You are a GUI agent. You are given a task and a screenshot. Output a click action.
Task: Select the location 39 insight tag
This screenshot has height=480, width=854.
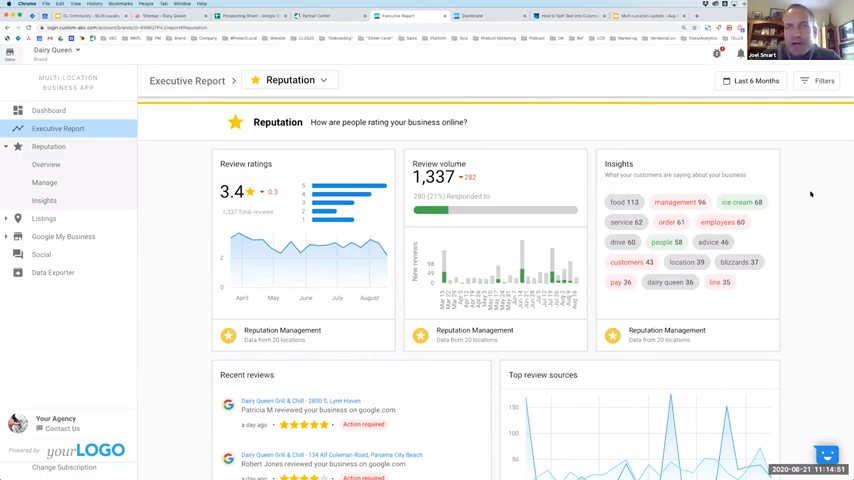[x=686, y=262]
